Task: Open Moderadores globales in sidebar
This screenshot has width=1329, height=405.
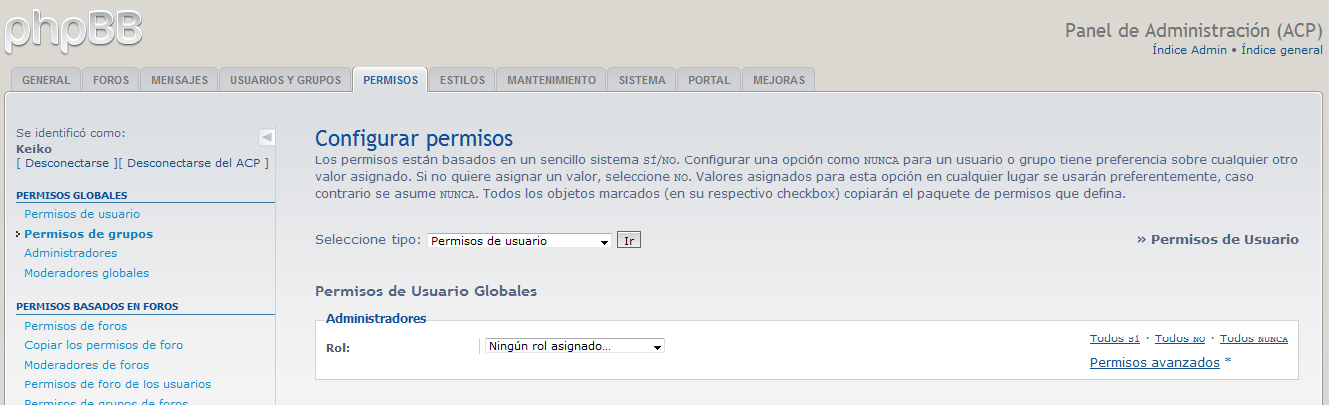Action: pos(86,273)
